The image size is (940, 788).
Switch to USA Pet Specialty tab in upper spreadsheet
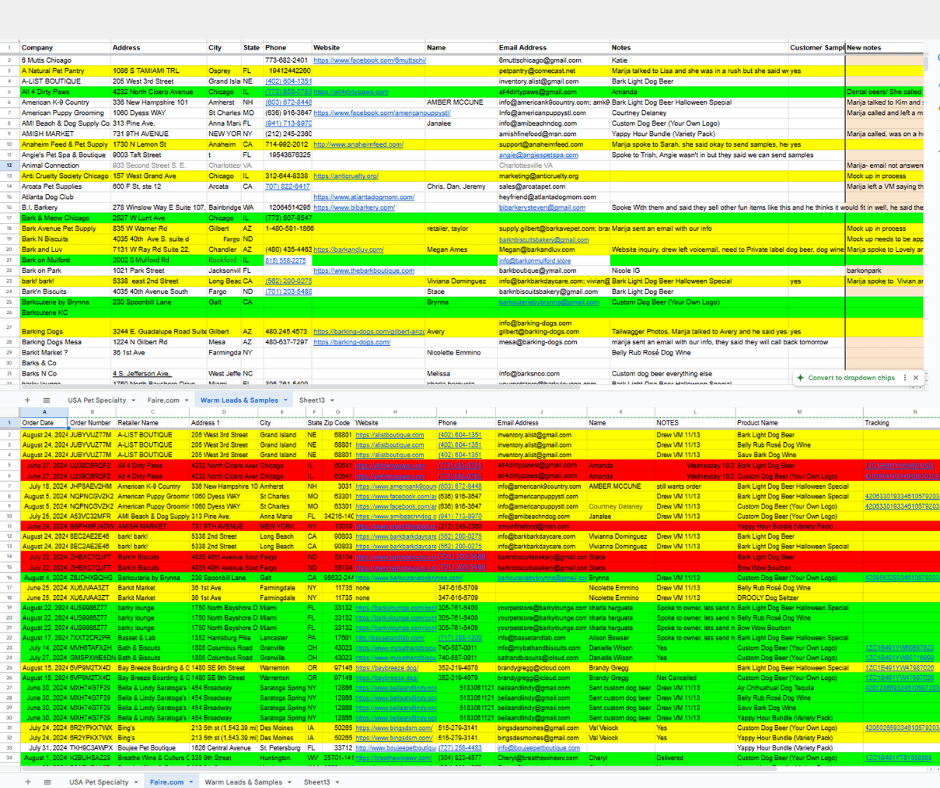point(97,400)
